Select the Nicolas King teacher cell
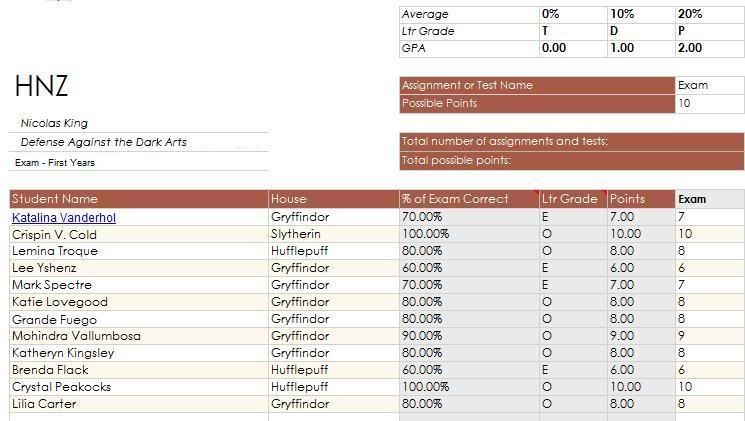Screen dimensions: 745x421 pos(139,124)
